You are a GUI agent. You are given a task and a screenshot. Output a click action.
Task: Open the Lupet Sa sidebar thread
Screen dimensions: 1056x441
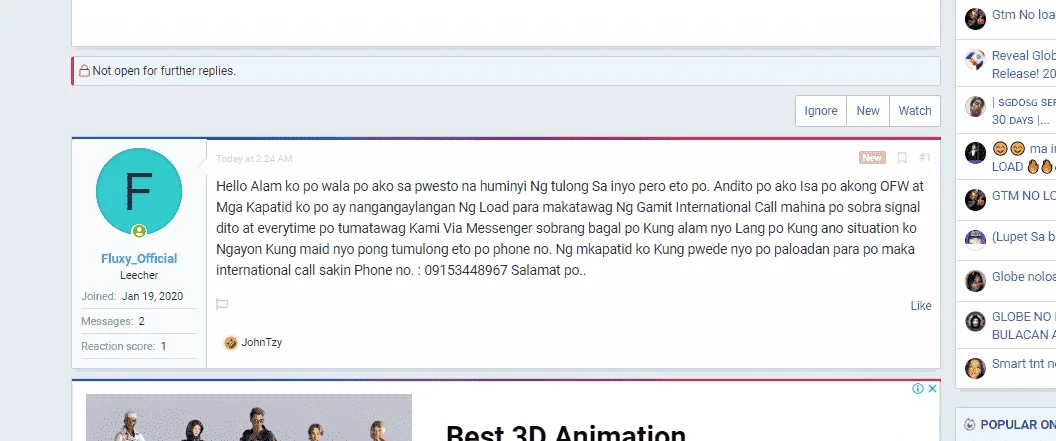(x=1024, y=237)
